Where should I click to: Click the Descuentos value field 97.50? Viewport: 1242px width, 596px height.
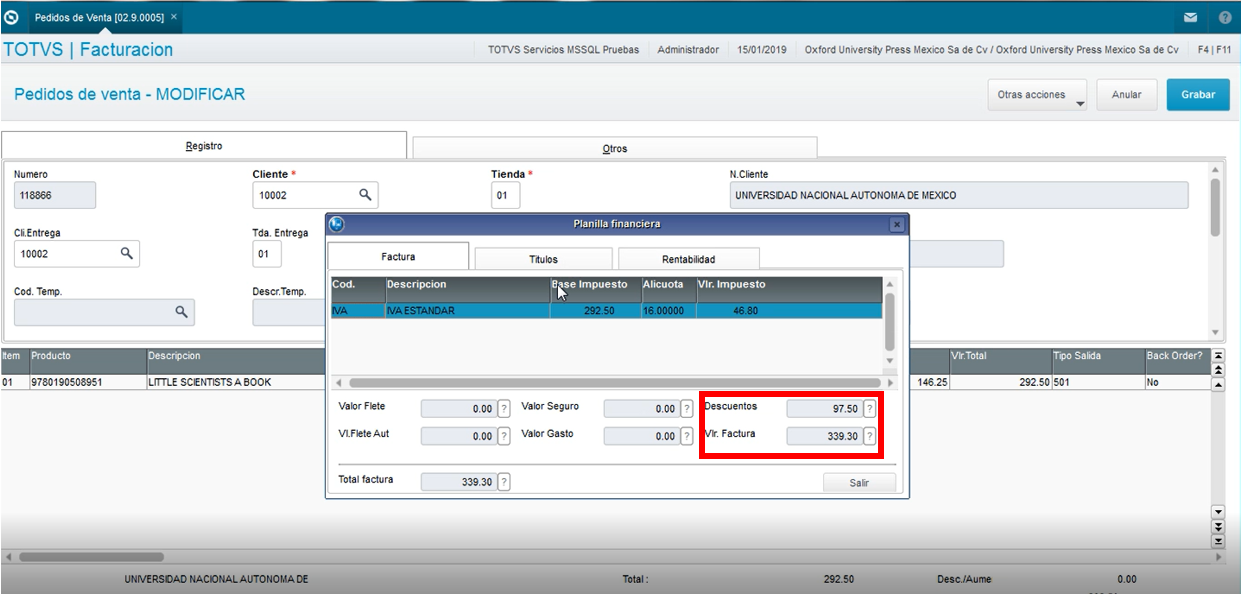pyautogui.click(x=824, y=408)
